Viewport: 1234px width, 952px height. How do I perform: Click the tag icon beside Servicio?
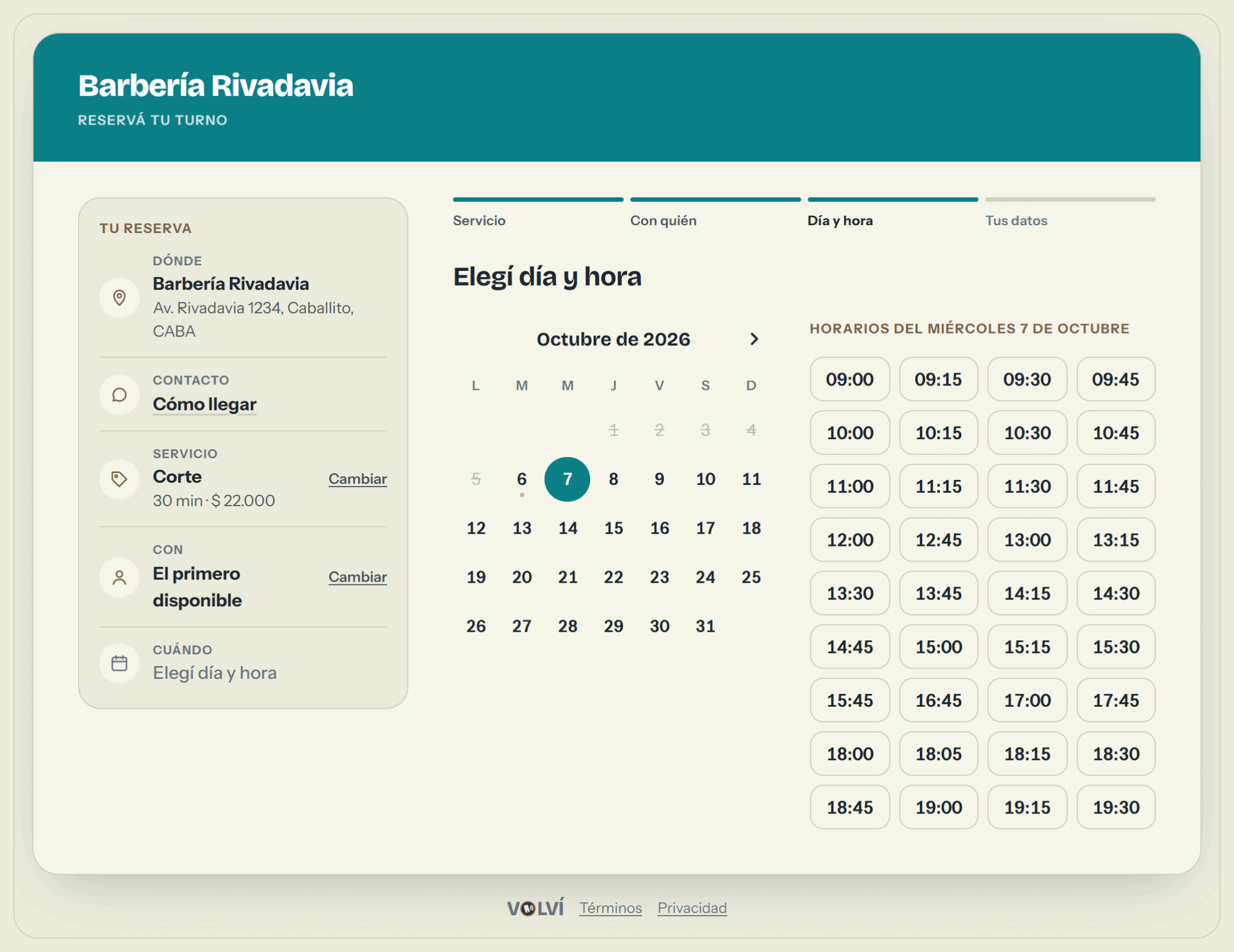[x=119, y=479]
